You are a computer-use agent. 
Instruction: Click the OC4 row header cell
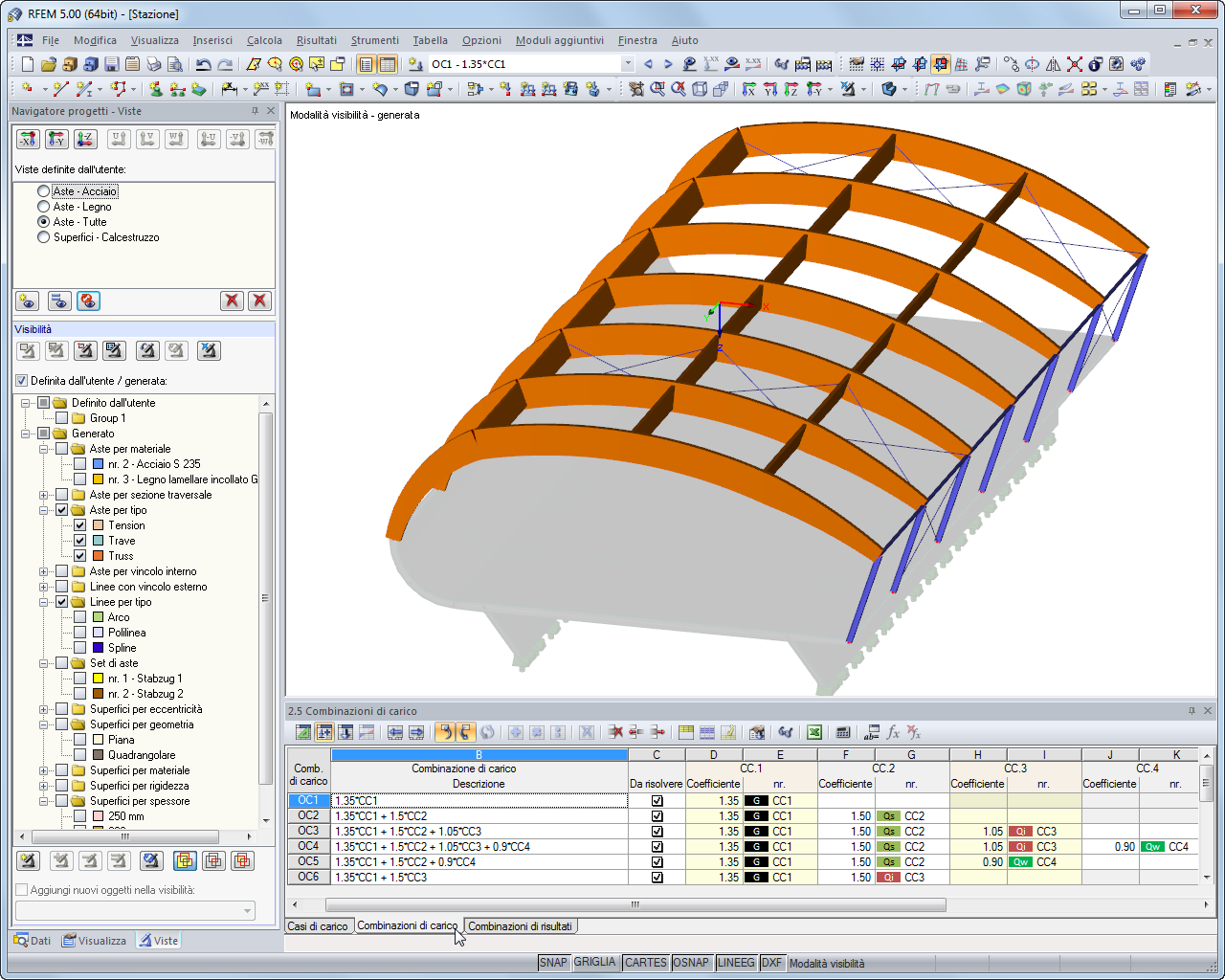coord(308,847)
